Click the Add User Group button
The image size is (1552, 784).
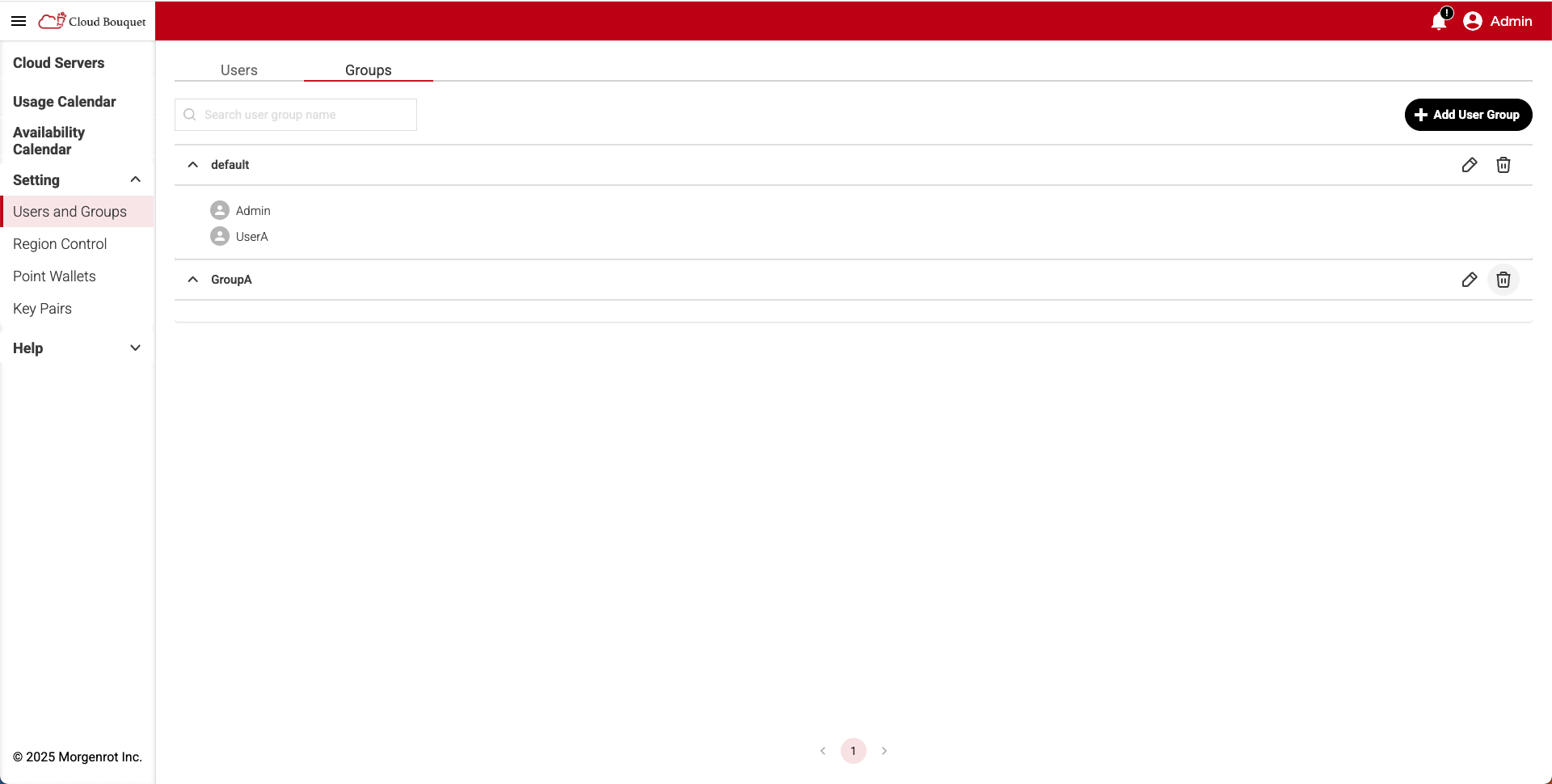(x=1468, y=114)
